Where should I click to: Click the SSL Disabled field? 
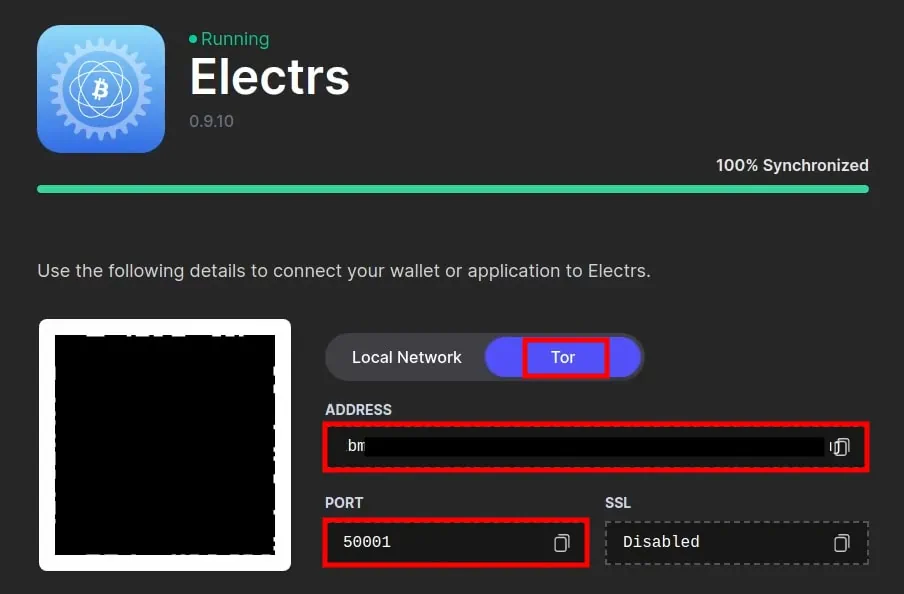[x=737, y=543]
